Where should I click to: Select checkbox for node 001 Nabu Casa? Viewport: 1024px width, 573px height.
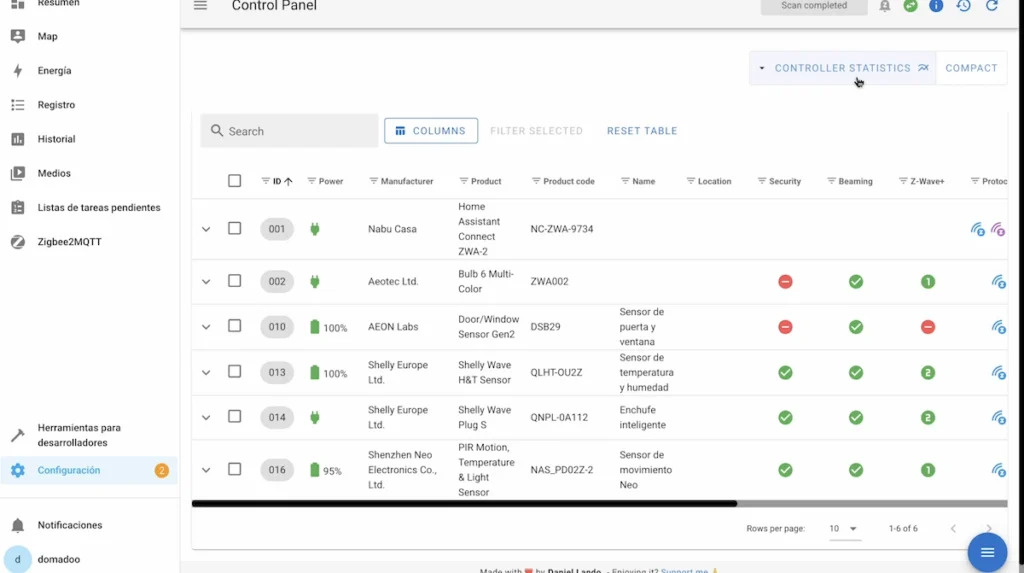(x=234, y=229)
